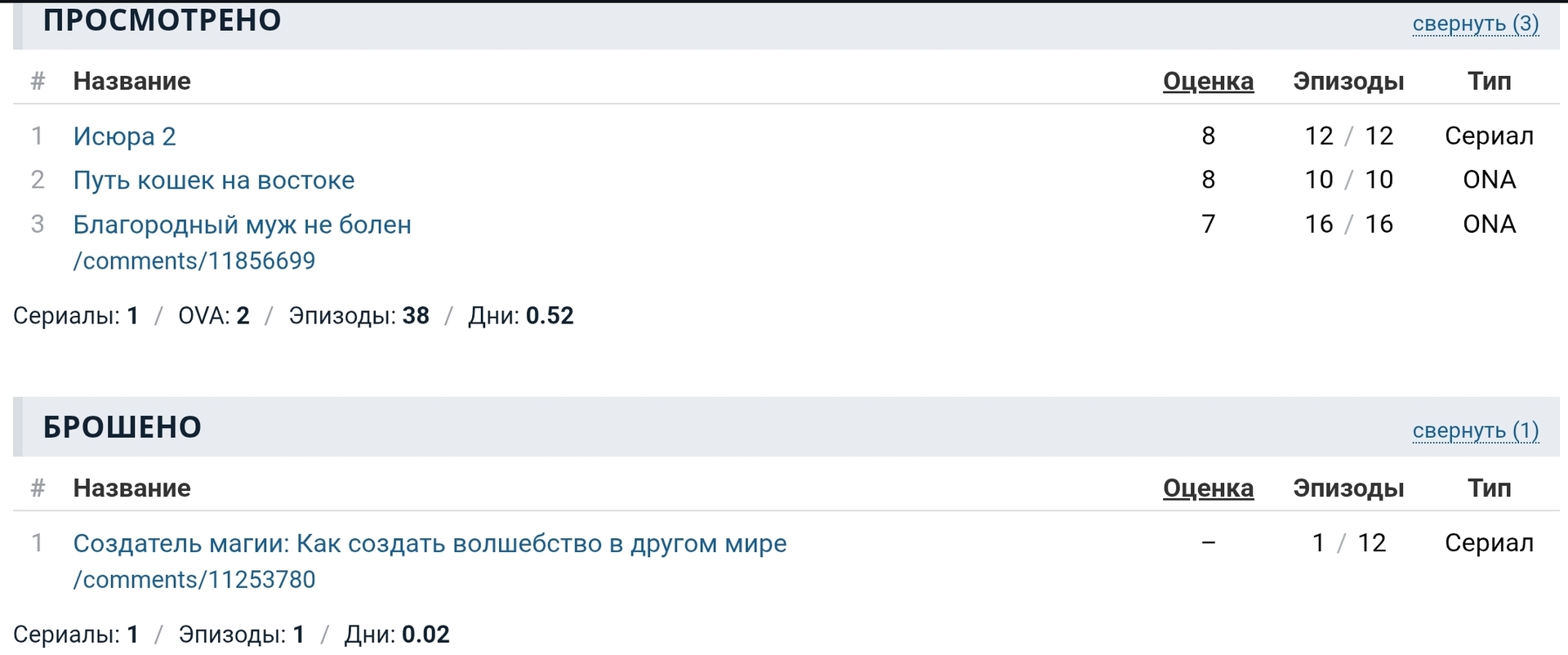The image size is (1568, 655).
Task: Open the Исюра 2 title page
Action: point(124,136)
